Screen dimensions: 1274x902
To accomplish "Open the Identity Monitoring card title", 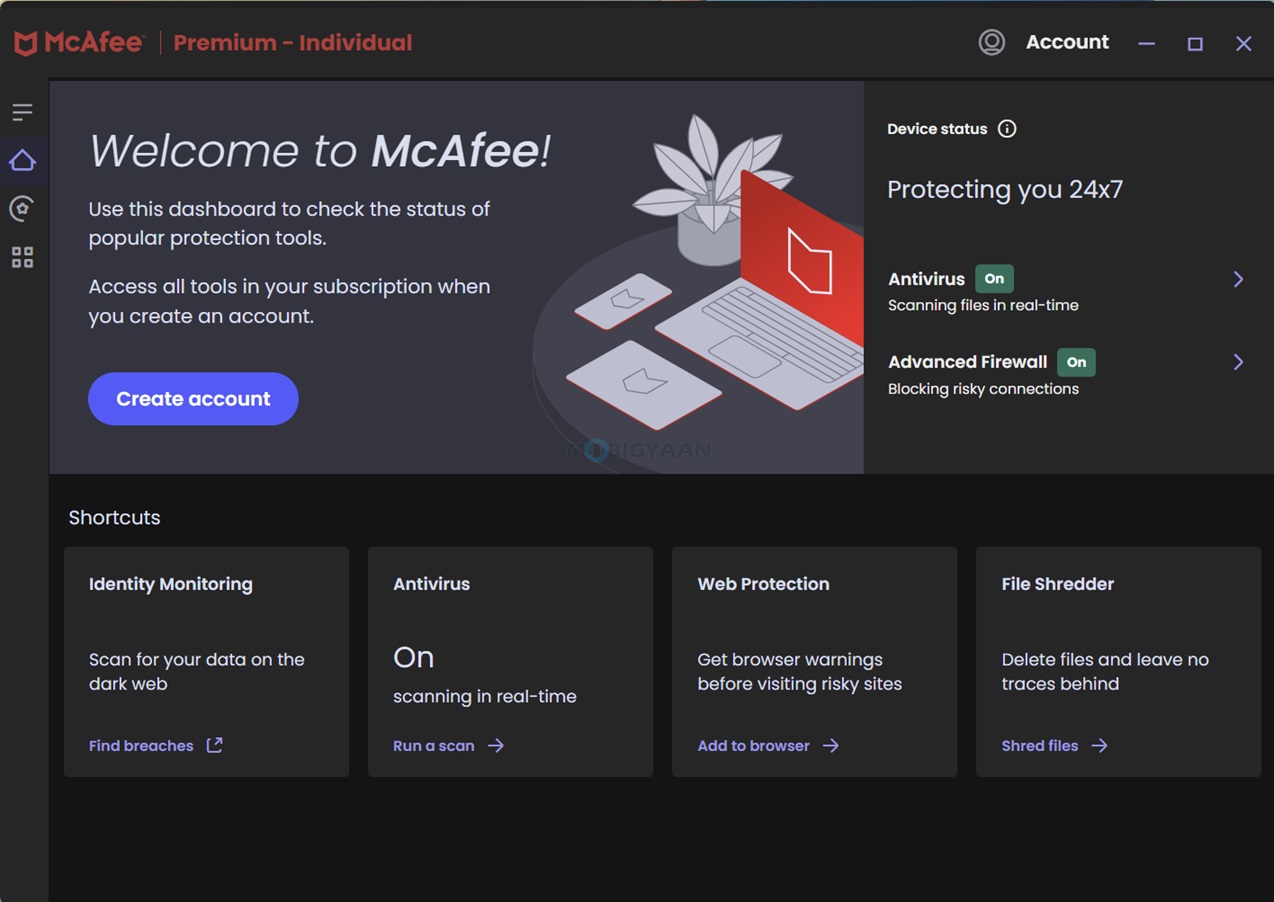I will 171,584.
